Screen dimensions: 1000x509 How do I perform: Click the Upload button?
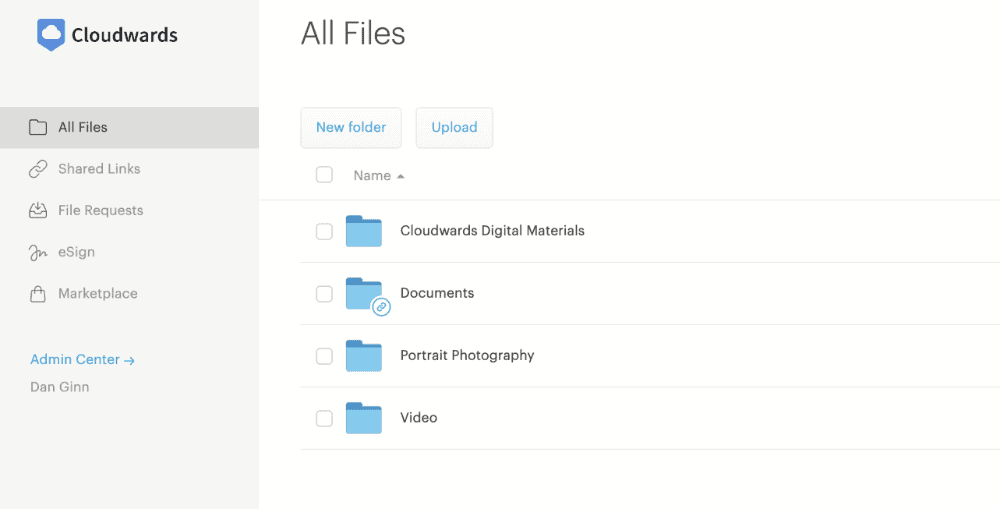[455, 128]
